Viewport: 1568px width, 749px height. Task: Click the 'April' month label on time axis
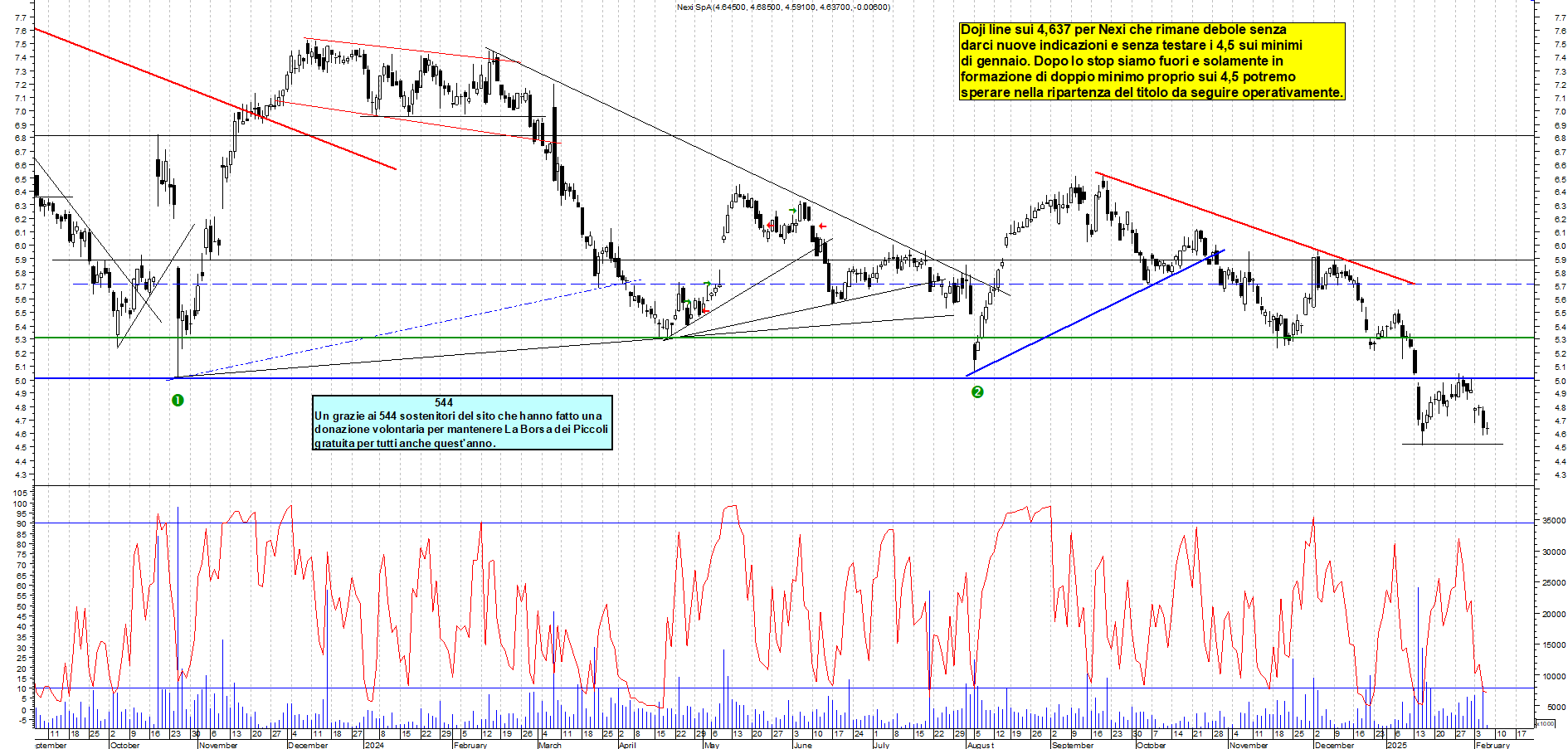[x=627, y=745]
